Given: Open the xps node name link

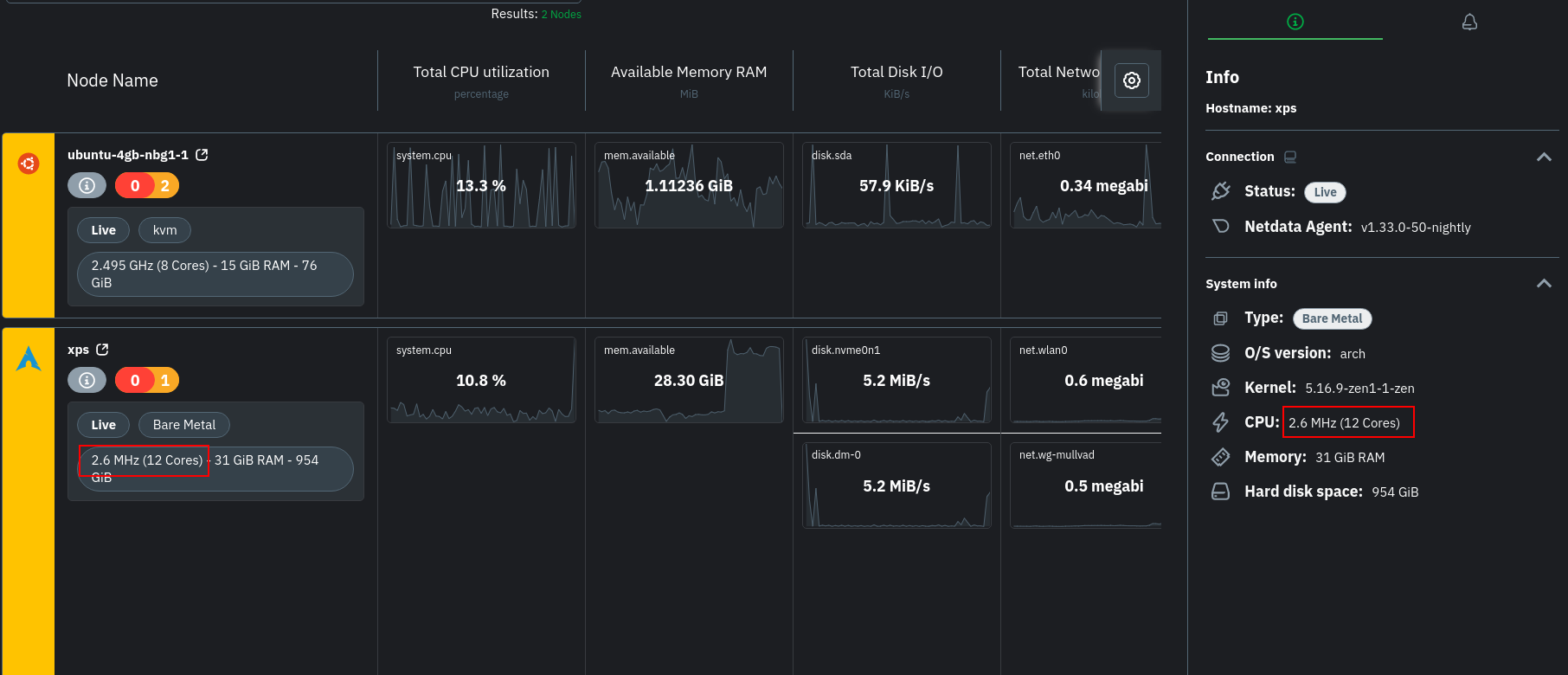Looking at the screenshot, I should click(78, 350).
